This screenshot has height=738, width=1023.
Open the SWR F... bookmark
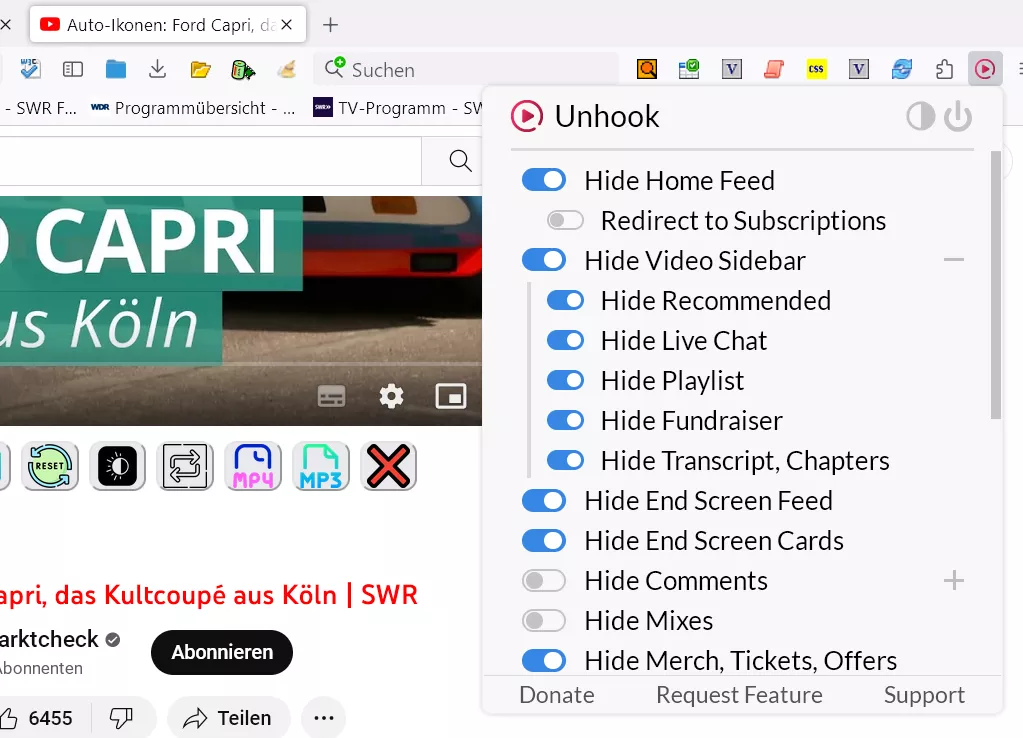pyautogui.click(x=40, y=108)
